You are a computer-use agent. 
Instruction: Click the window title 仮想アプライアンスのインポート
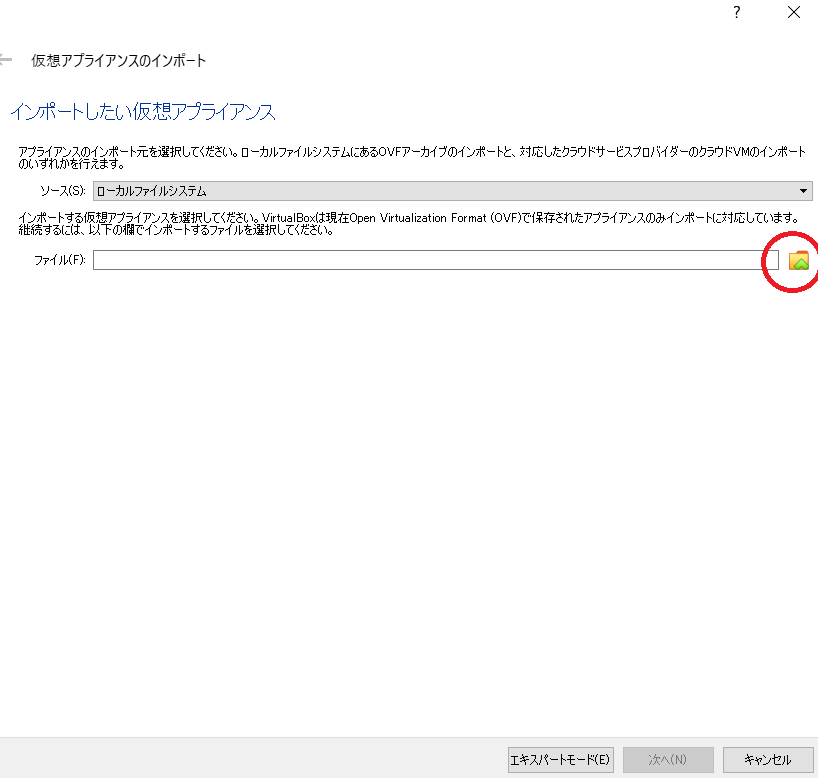pyautogui.click(x=119, y=61)
